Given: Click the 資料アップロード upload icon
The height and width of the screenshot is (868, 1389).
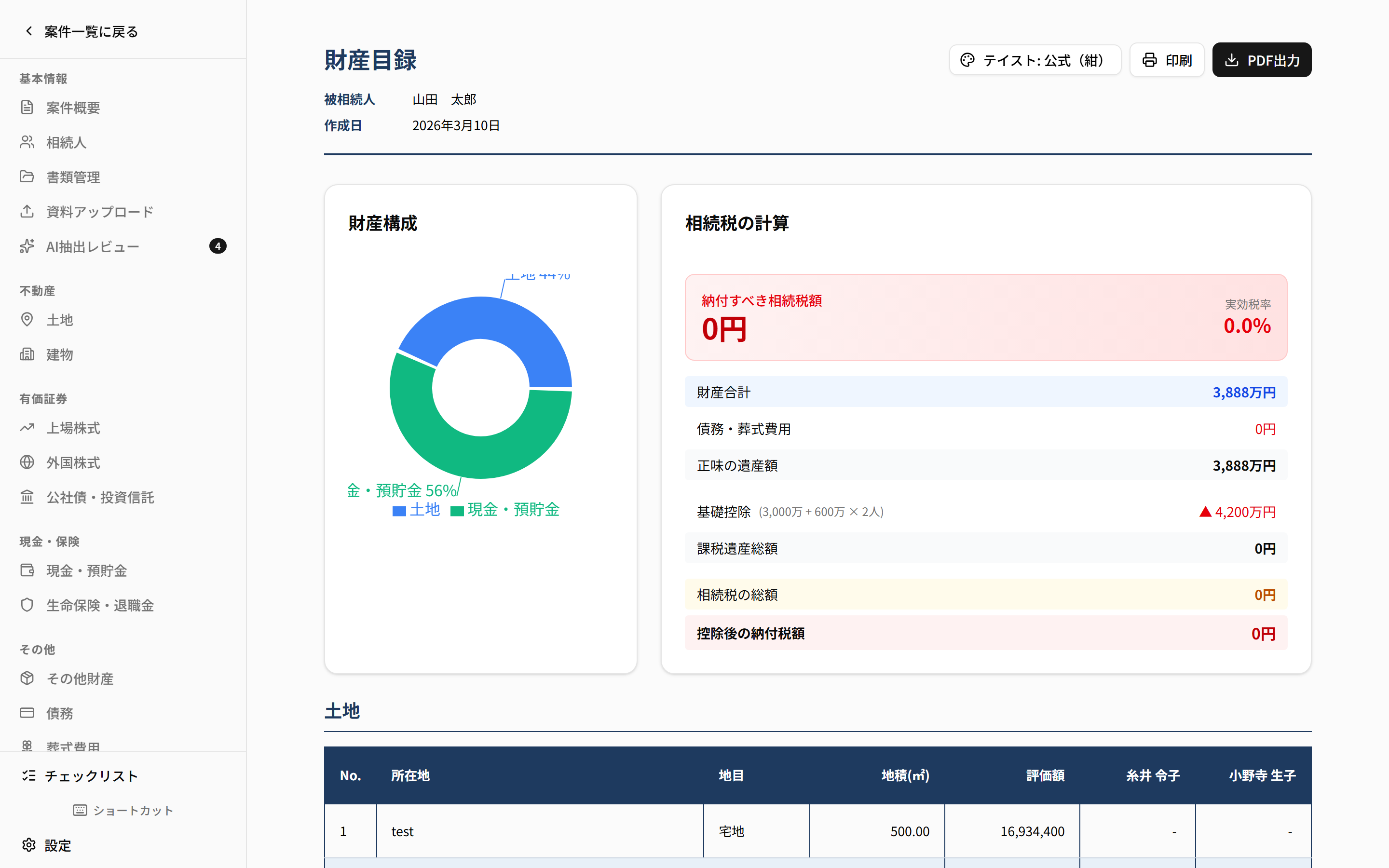Looking at the screenshot, I should [x=27, y=211].
